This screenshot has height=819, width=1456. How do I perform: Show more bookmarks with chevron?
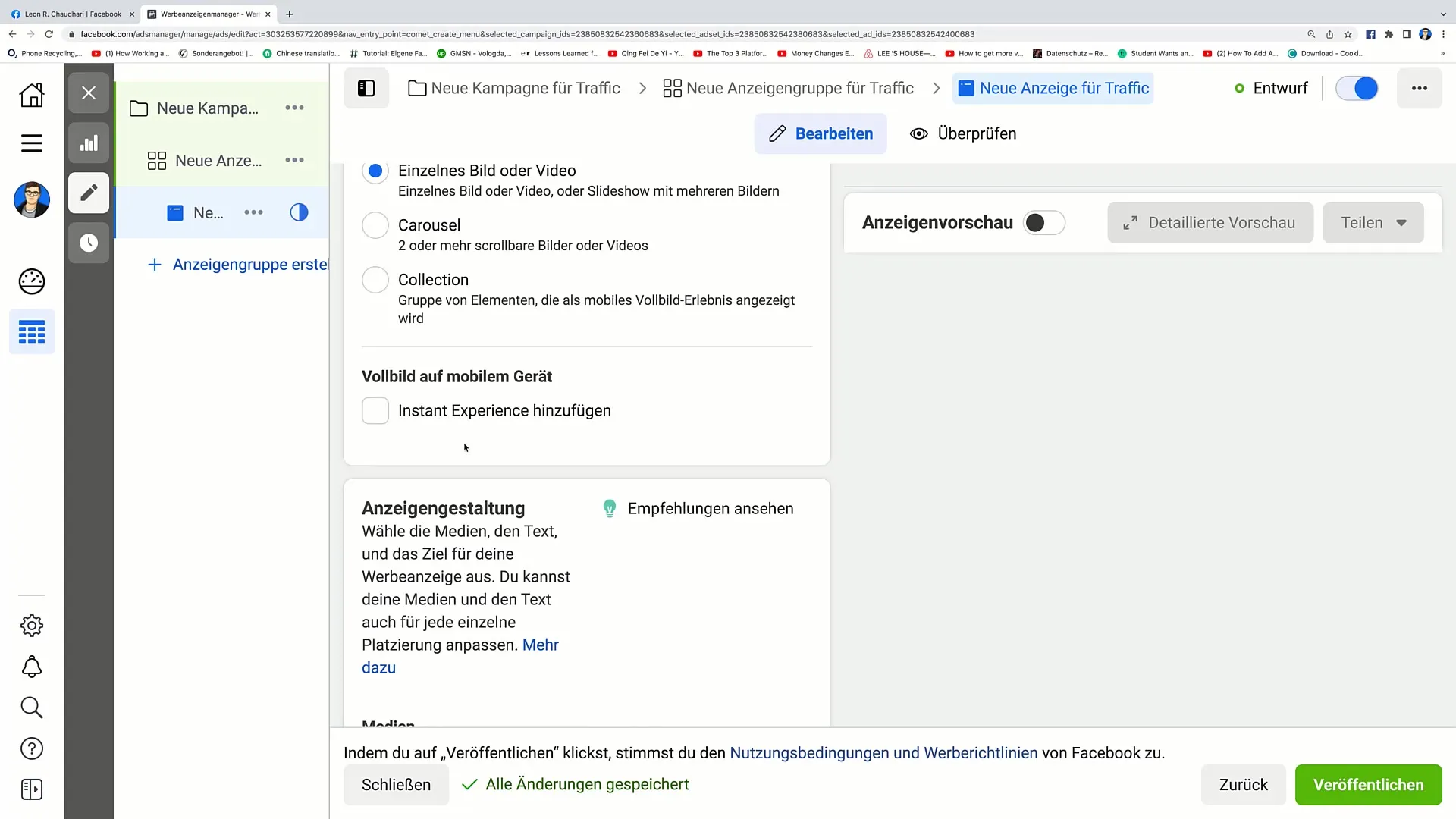1442,53
